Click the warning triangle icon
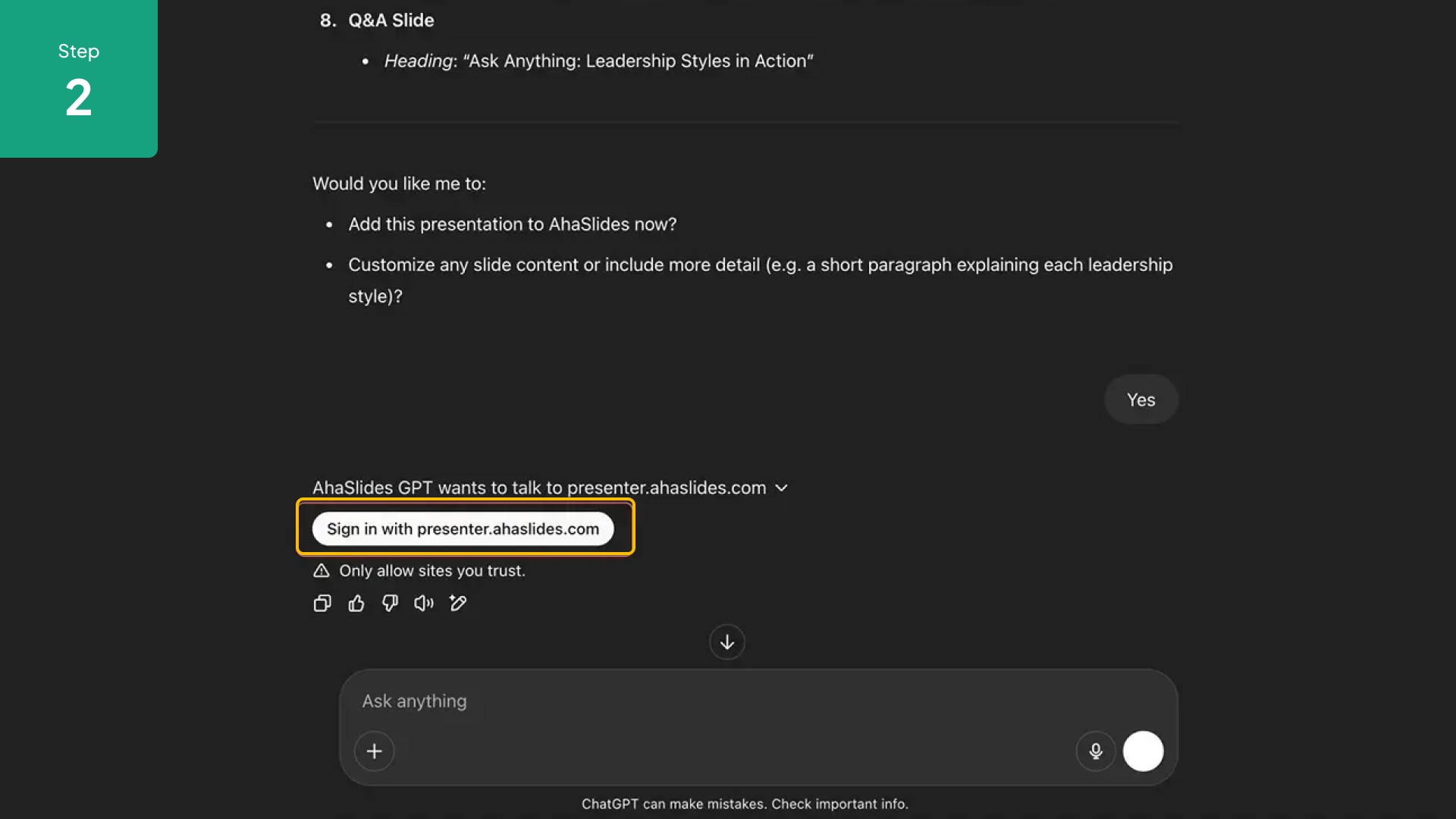 click(x=322, y=570)
